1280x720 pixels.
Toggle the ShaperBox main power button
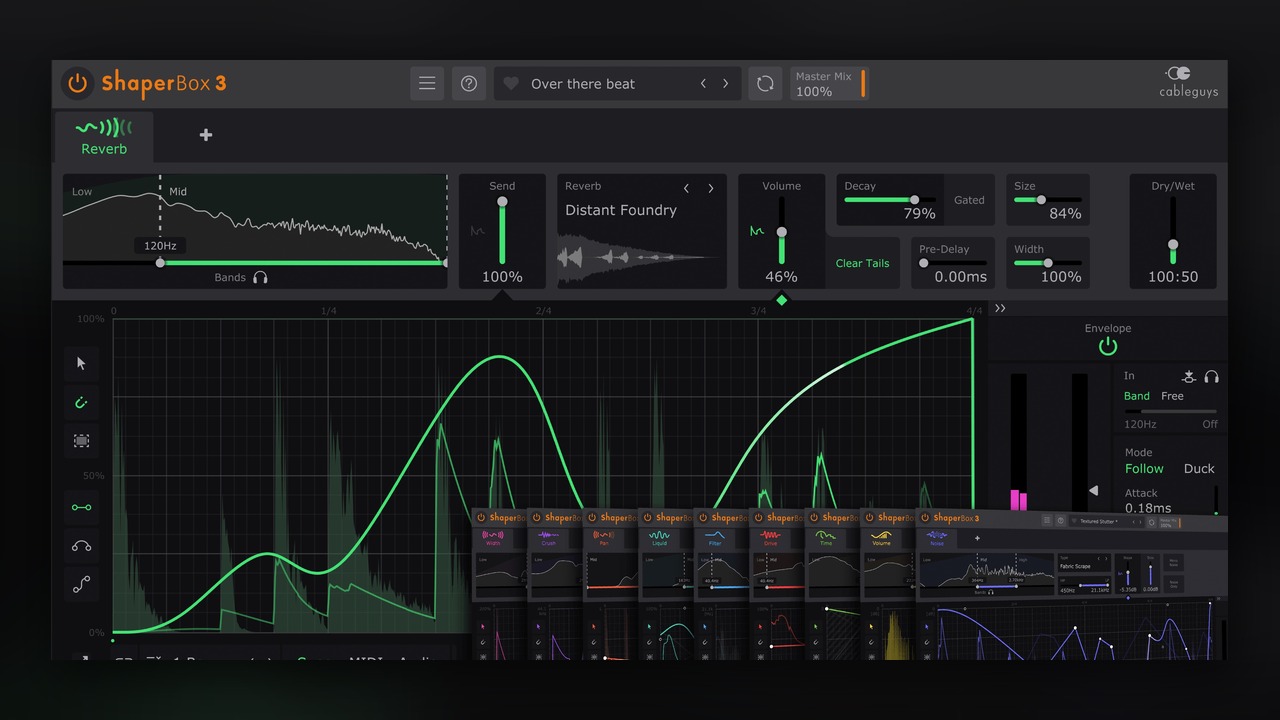tap(77, 83)
